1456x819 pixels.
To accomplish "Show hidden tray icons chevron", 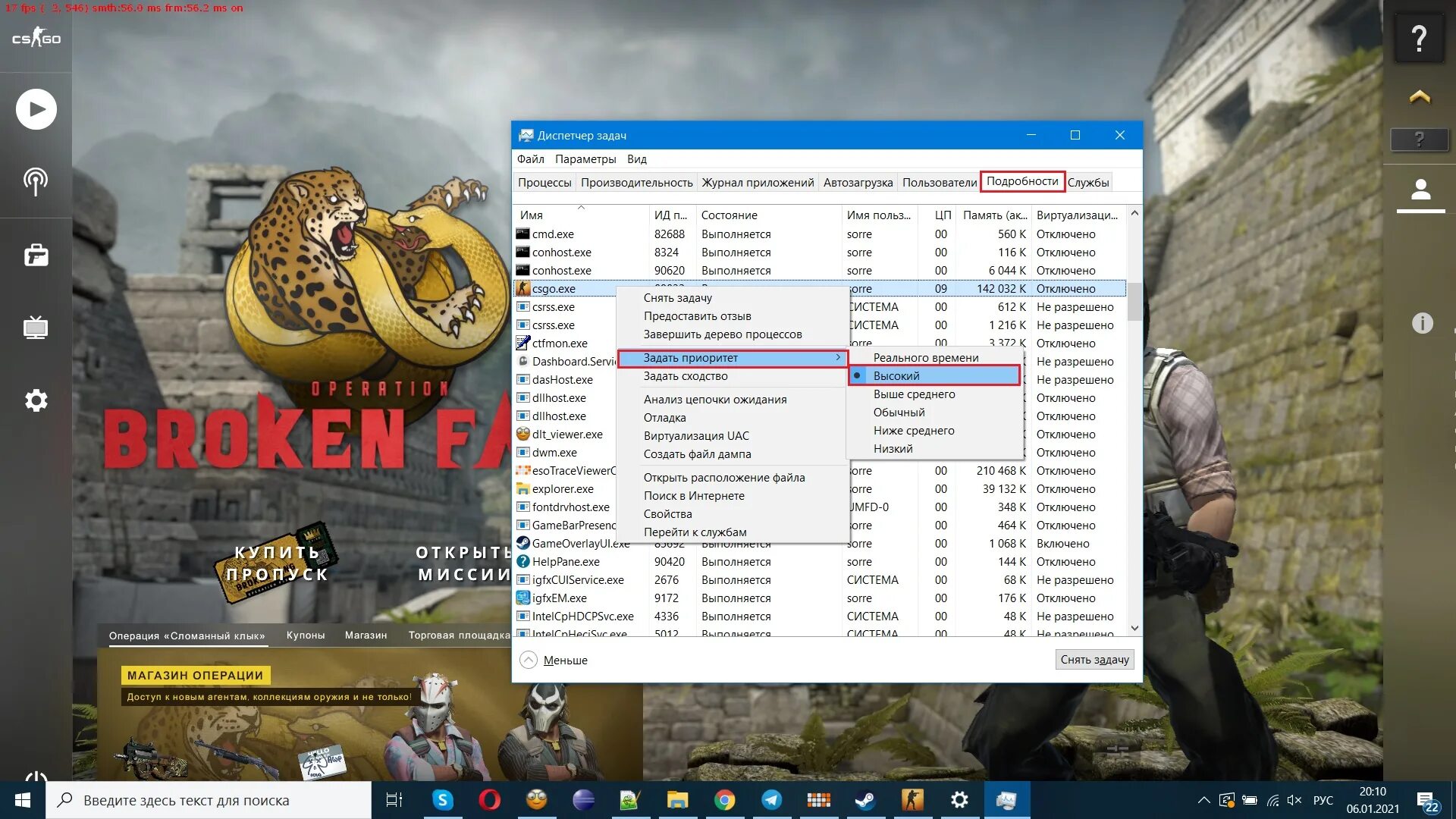I will pos(1203,800).
